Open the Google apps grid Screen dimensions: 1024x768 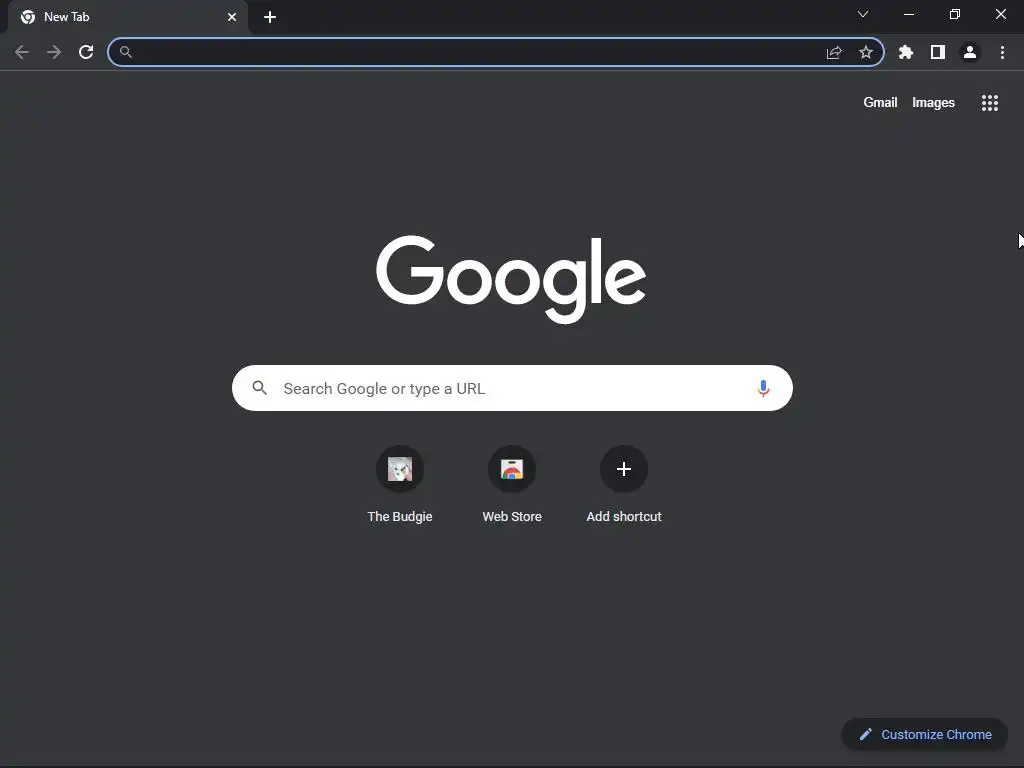coord(990,103)
